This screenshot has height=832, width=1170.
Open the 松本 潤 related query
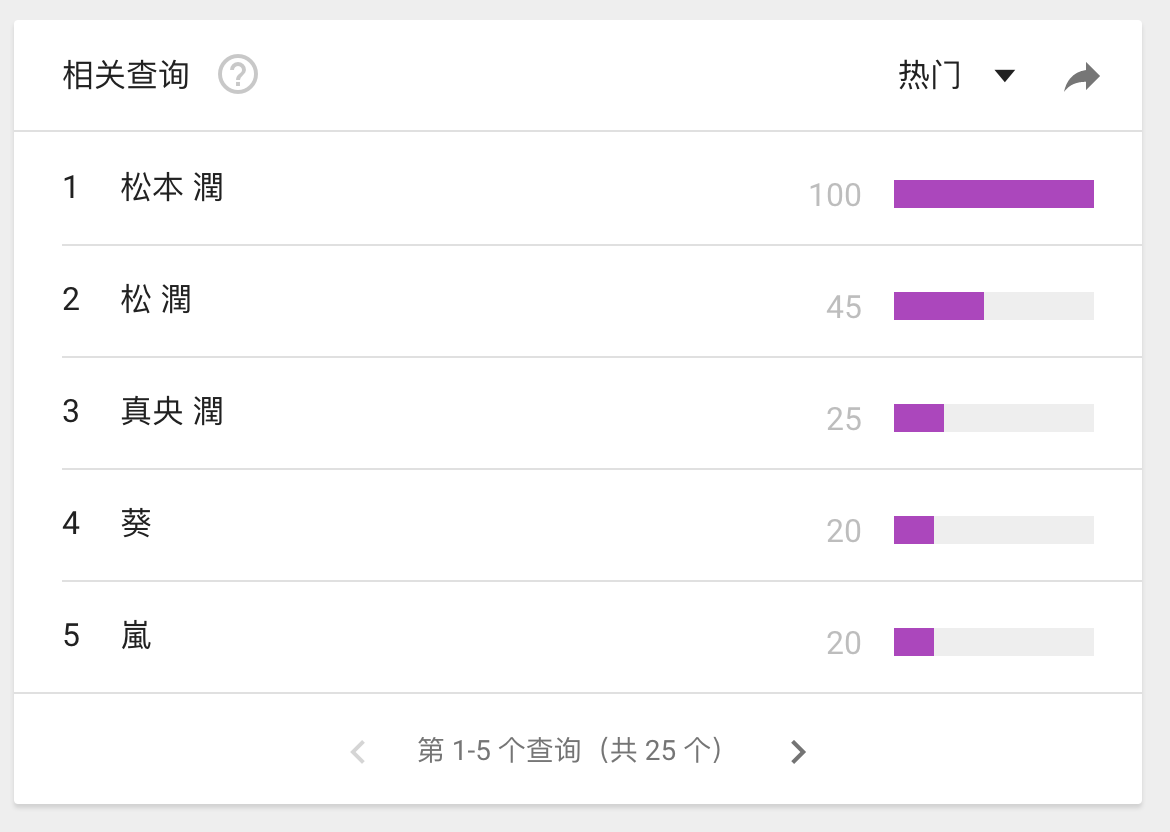172,188
